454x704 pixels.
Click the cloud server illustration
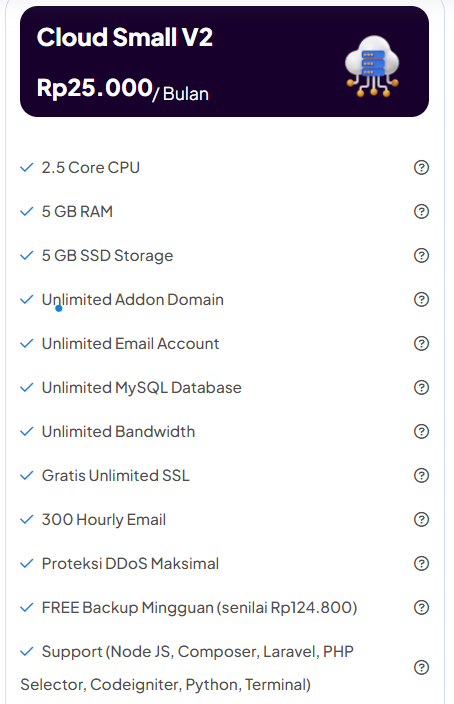point(372,66)
